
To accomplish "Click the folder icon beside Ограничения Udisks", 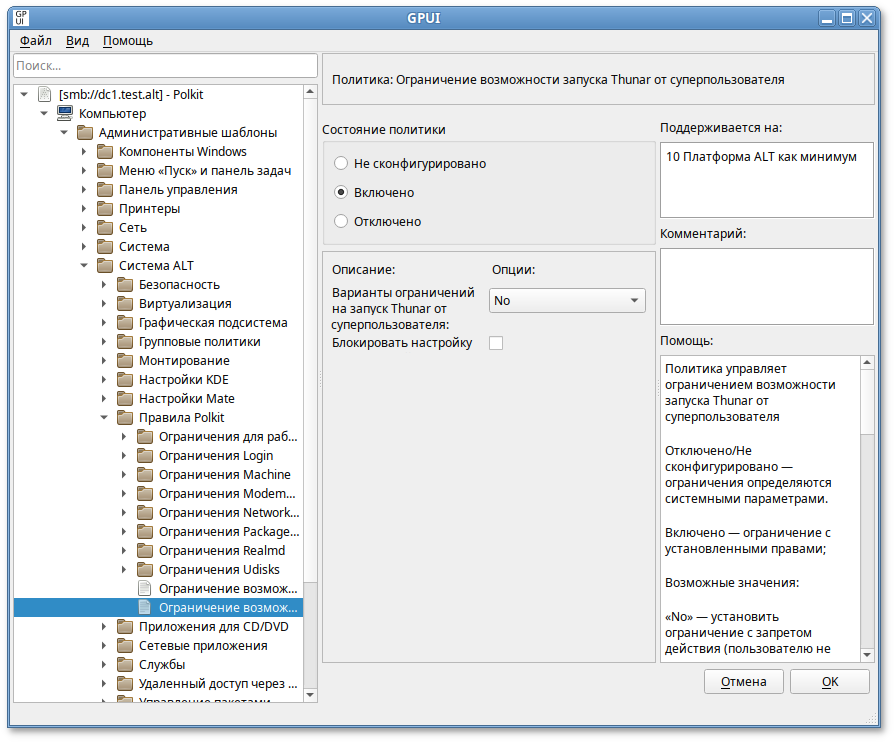I will 144,570.
